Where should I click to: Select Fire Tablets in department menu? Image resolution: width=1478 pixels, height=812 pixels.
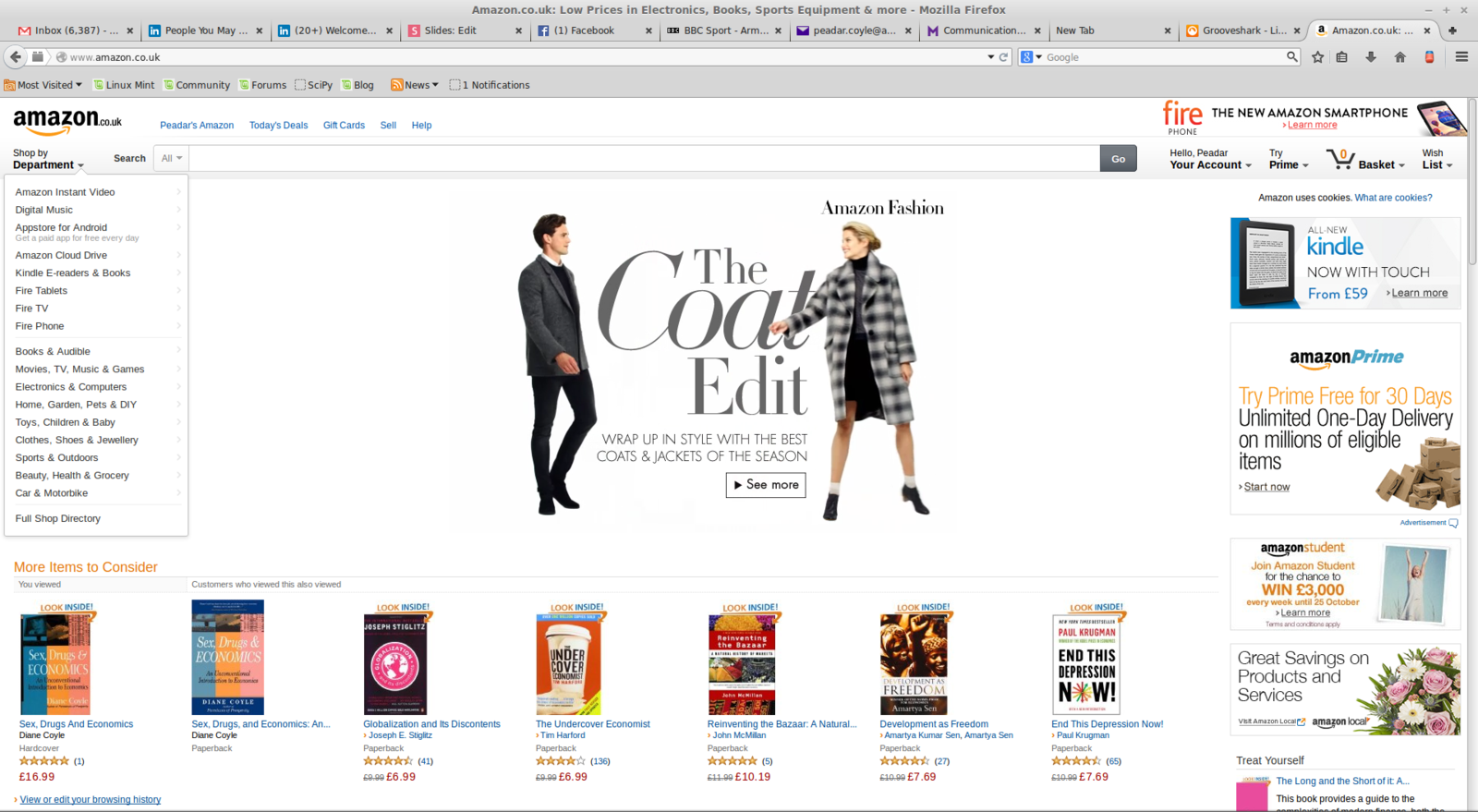click(42, 290)
